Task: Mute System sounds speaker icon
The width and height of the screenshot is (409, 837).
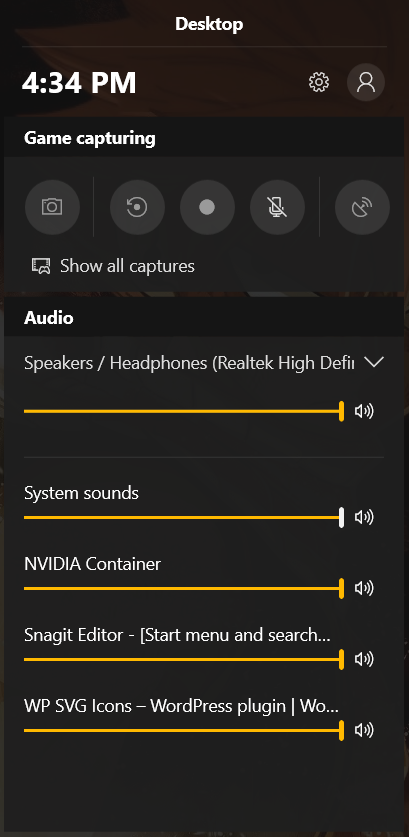Action: click(x=364, y=517)
